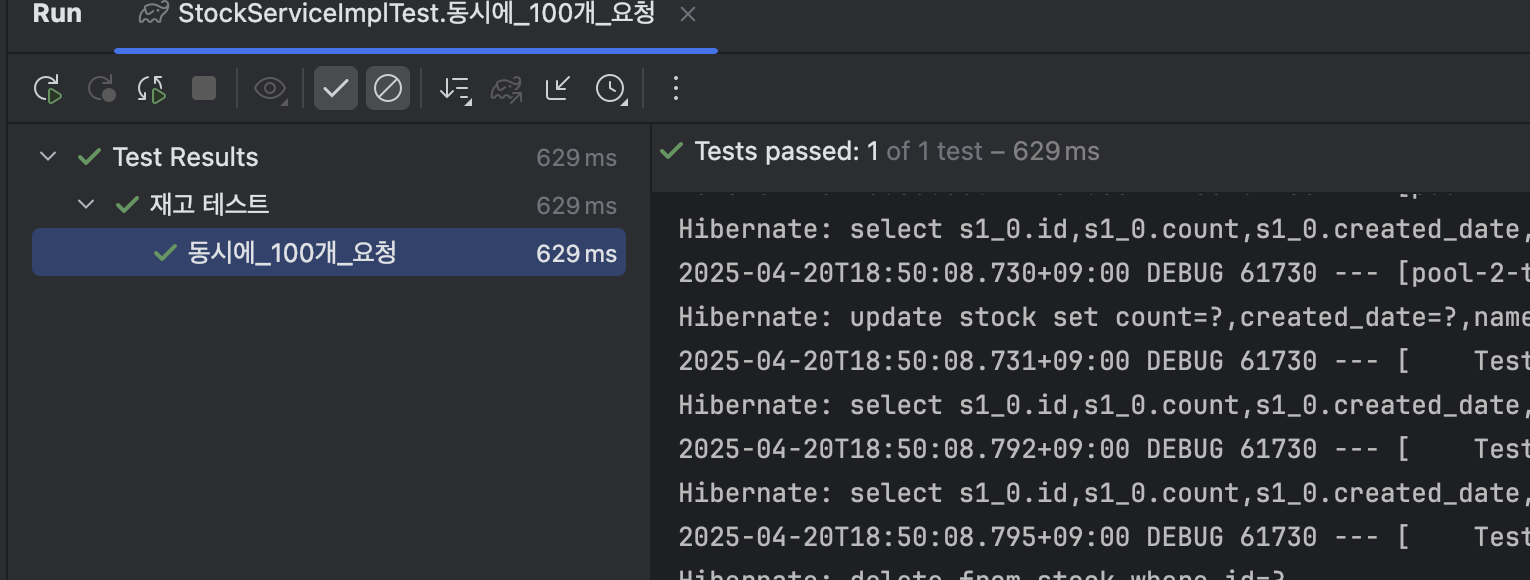Collapse the Test Results tree node
This screenshot has height=580, width=1530.
click(x=47, y=157)
